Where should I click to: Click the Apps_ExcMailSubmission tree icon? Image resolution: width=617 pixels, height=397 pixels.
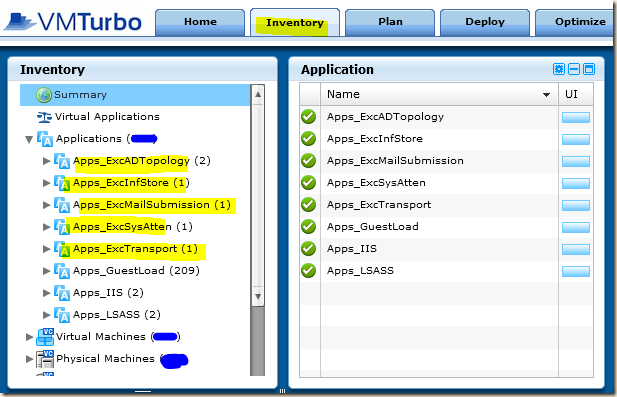click(x=62, y=205)
